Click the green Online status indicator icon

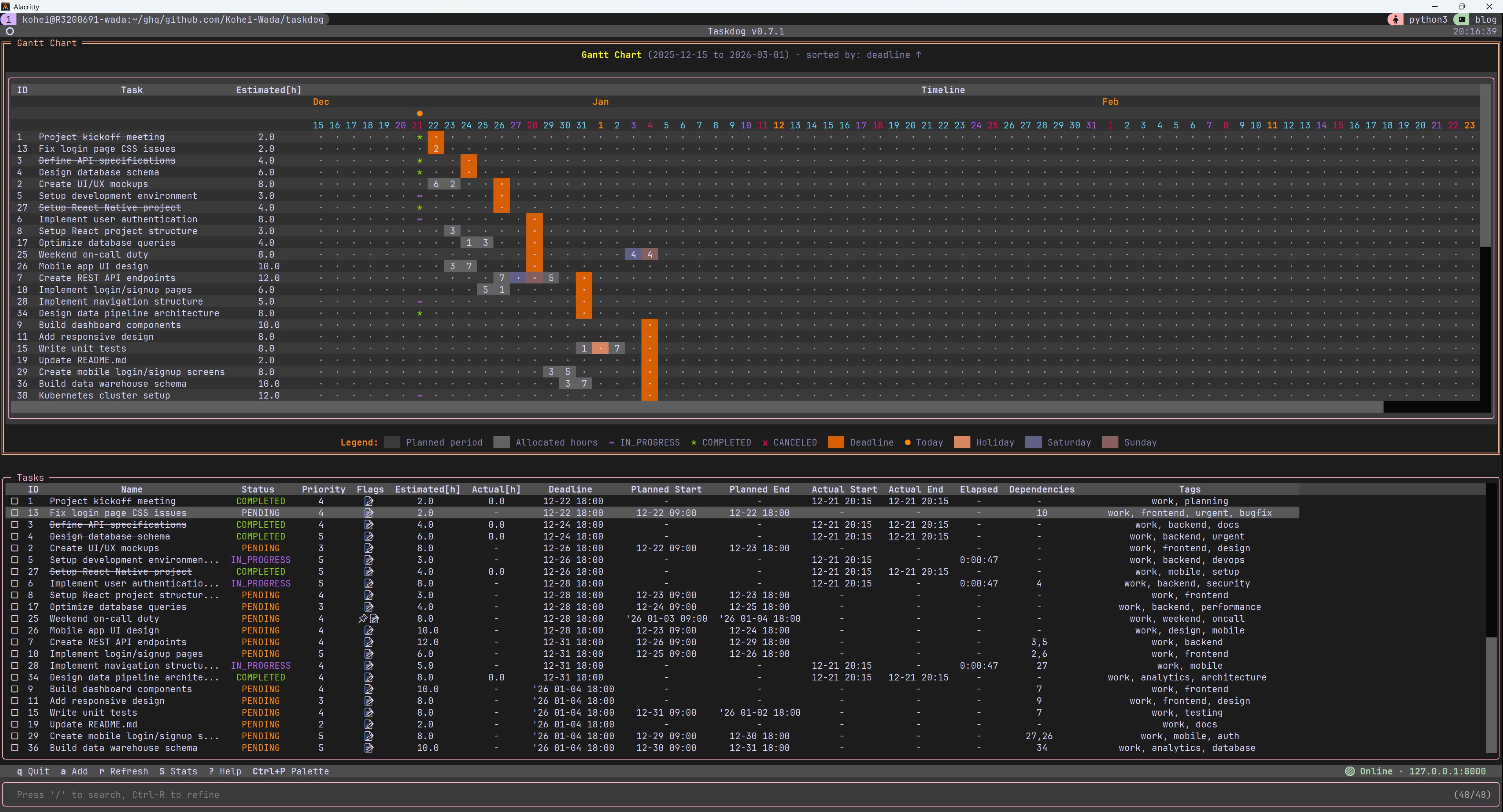point(1349,771)
